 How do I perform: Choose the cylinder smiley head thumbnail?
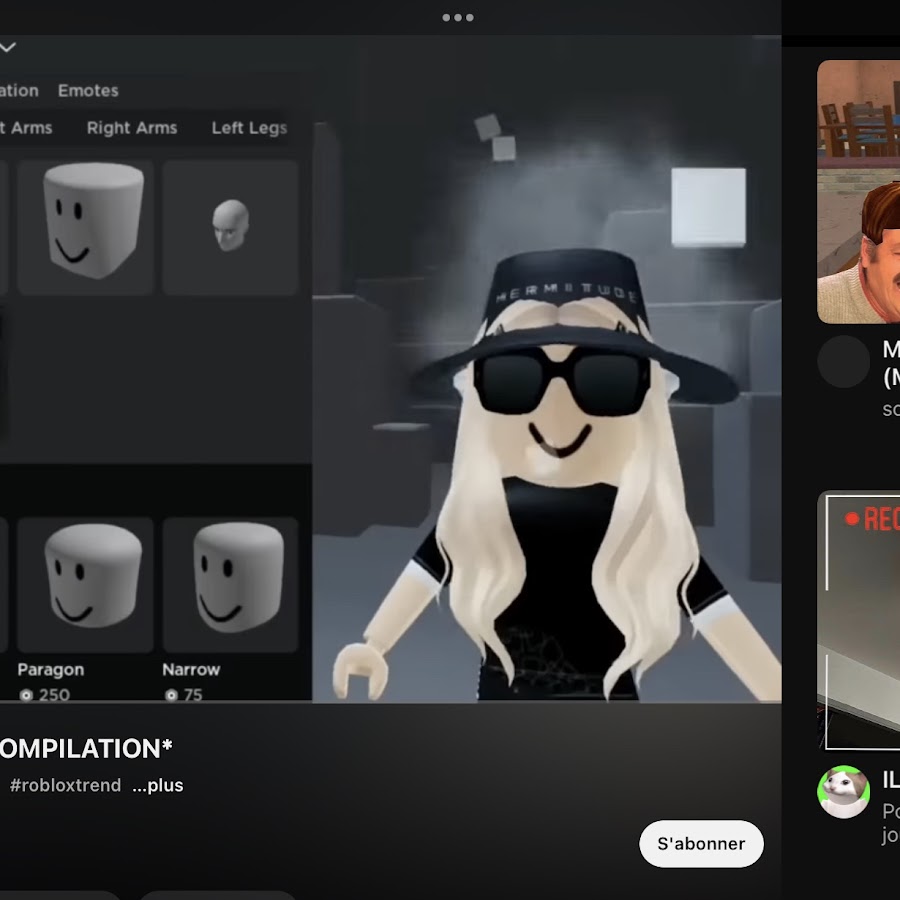86,227
